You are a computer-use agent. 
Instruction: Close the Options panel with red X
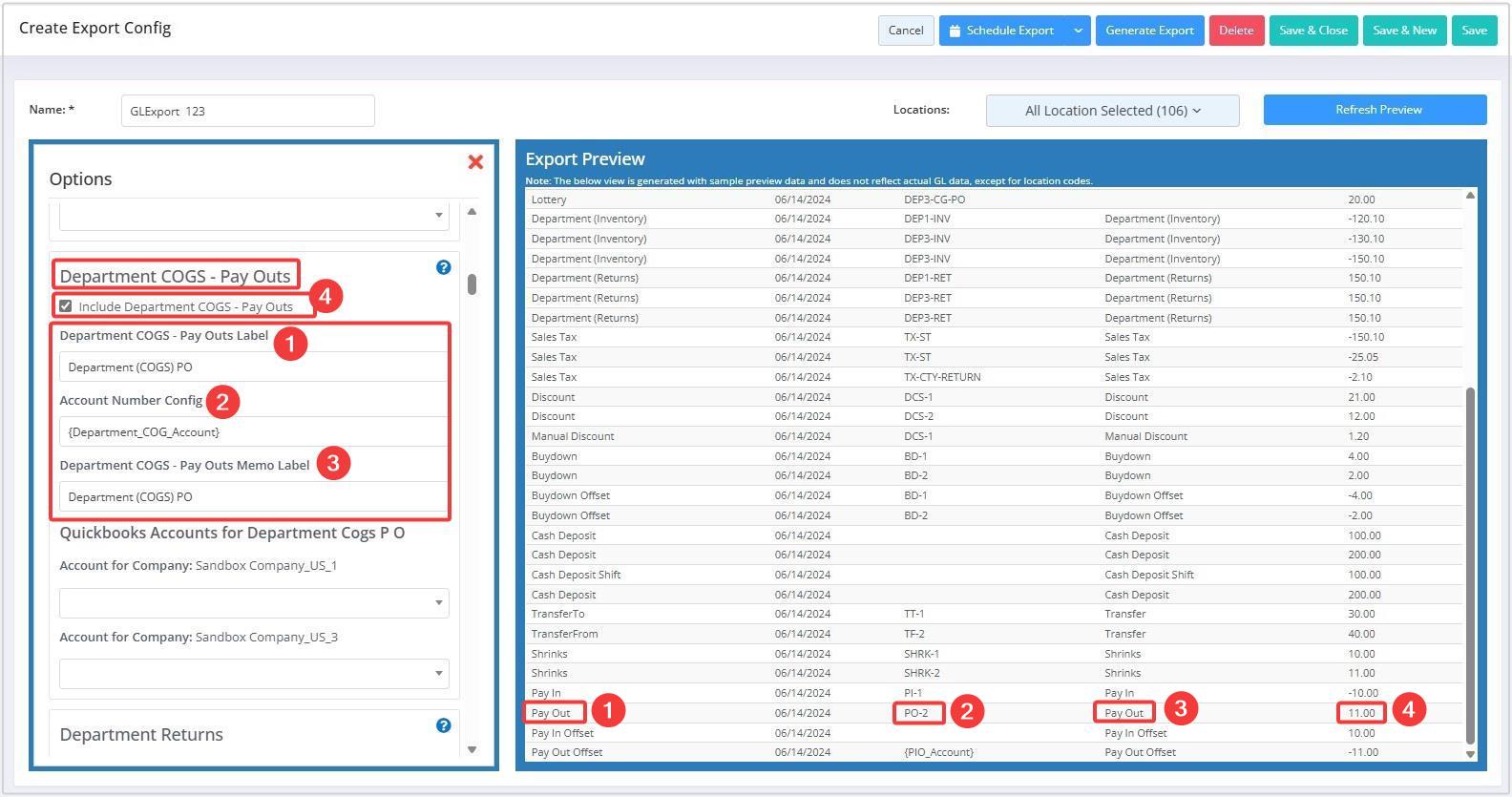(475, 162)
